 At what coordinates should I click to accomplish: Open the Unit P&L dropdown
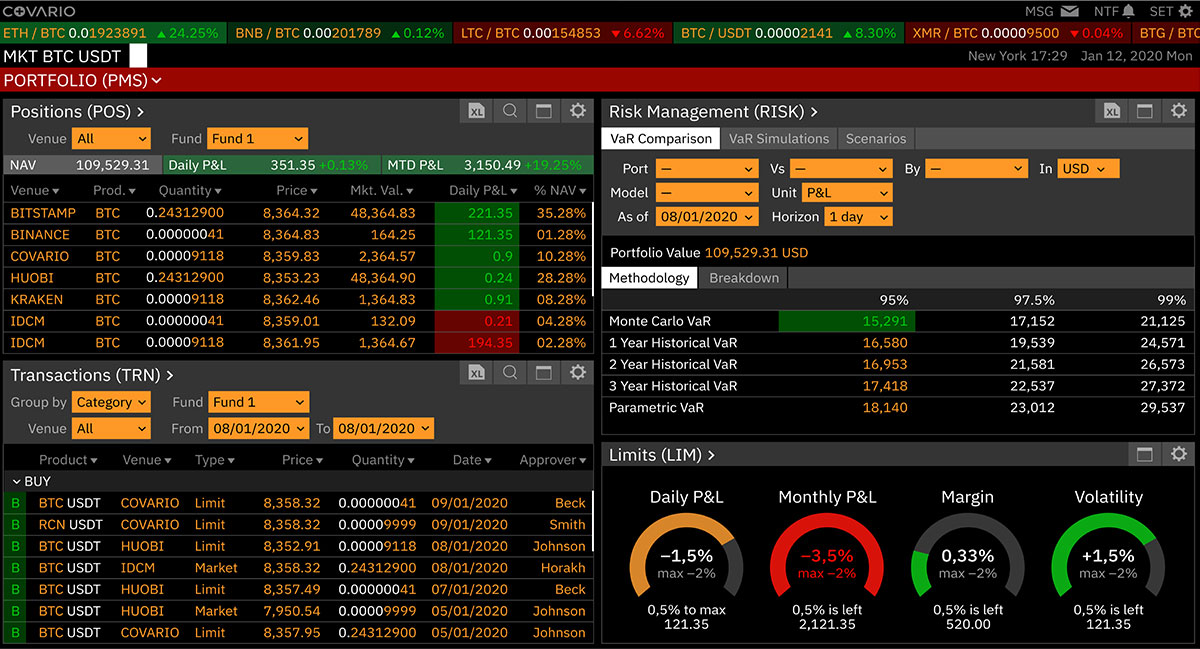tap(846, 193)
